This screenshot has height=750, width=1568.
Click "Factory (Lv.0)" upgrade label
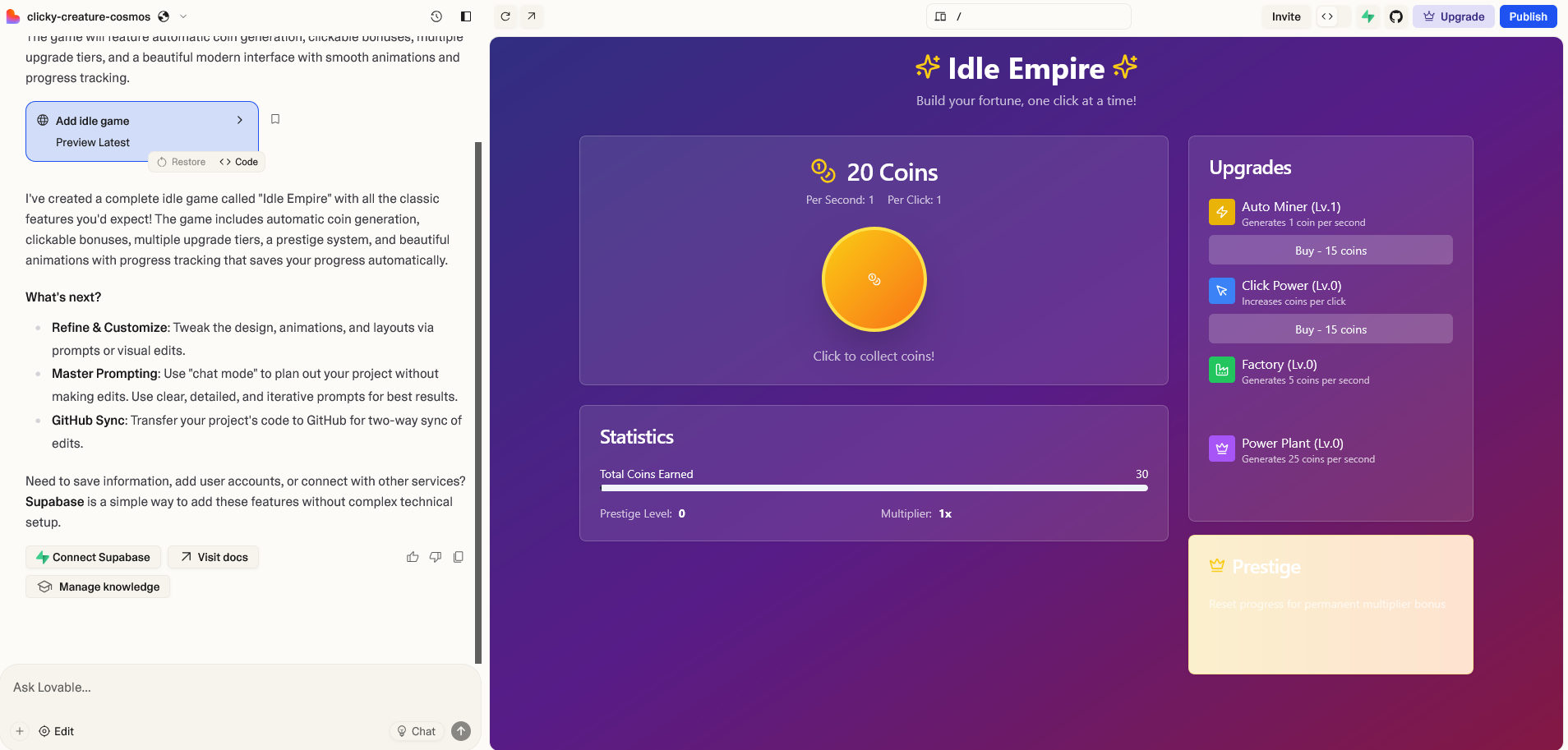[x=1280, y=364]
